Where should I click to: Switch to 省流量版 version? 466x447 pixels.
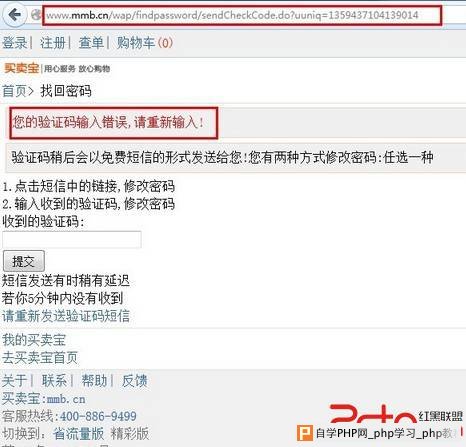click(78, 434)
